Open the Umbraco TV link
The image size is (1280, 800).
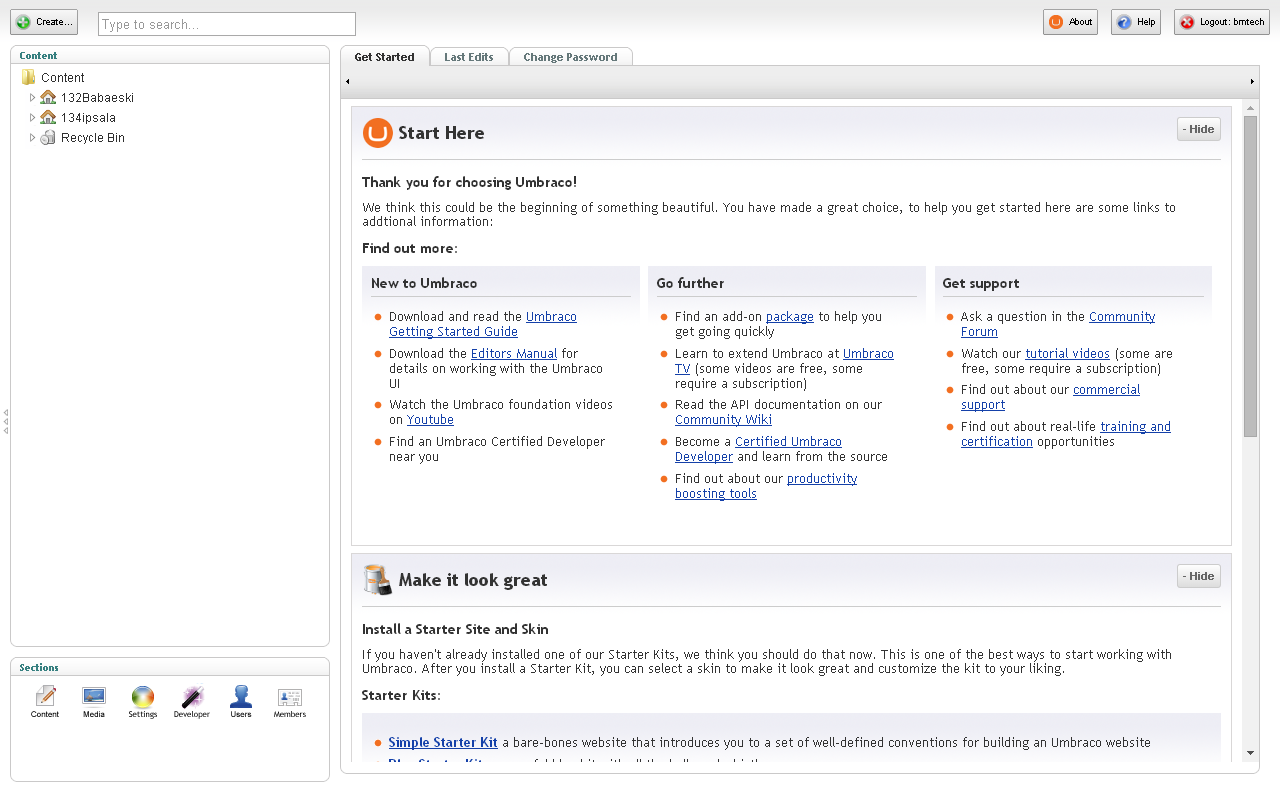[x=784, y=361]
